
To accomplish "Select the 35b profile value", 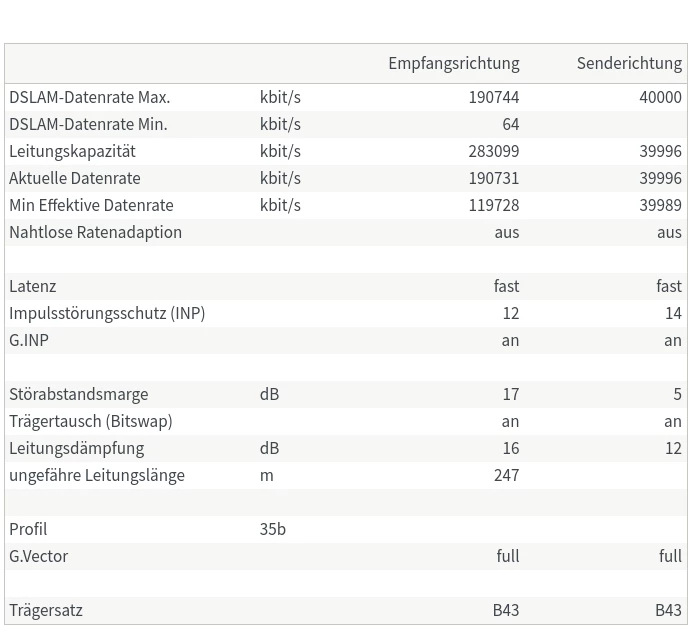I will (x=272, y=529).
